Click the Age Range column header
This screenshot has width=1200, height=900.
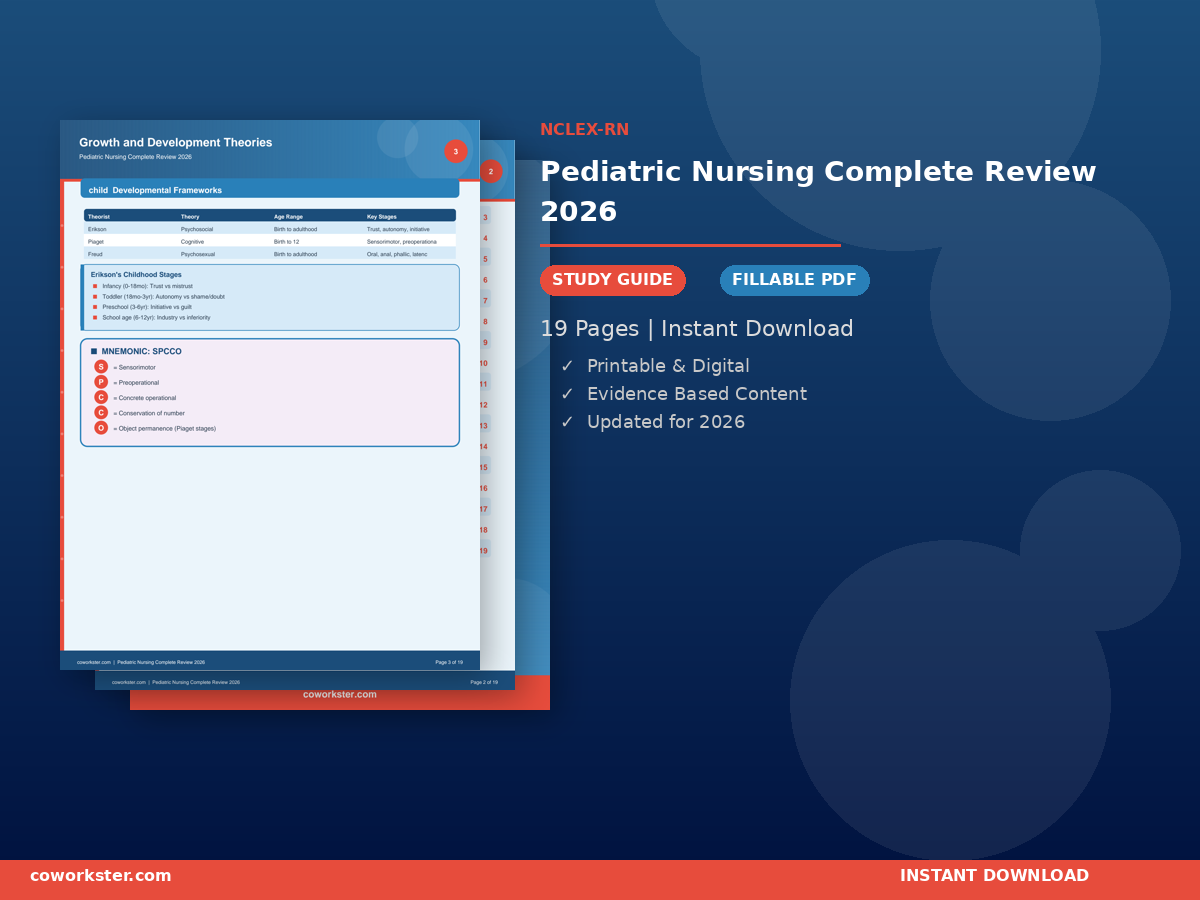[288, 216]
